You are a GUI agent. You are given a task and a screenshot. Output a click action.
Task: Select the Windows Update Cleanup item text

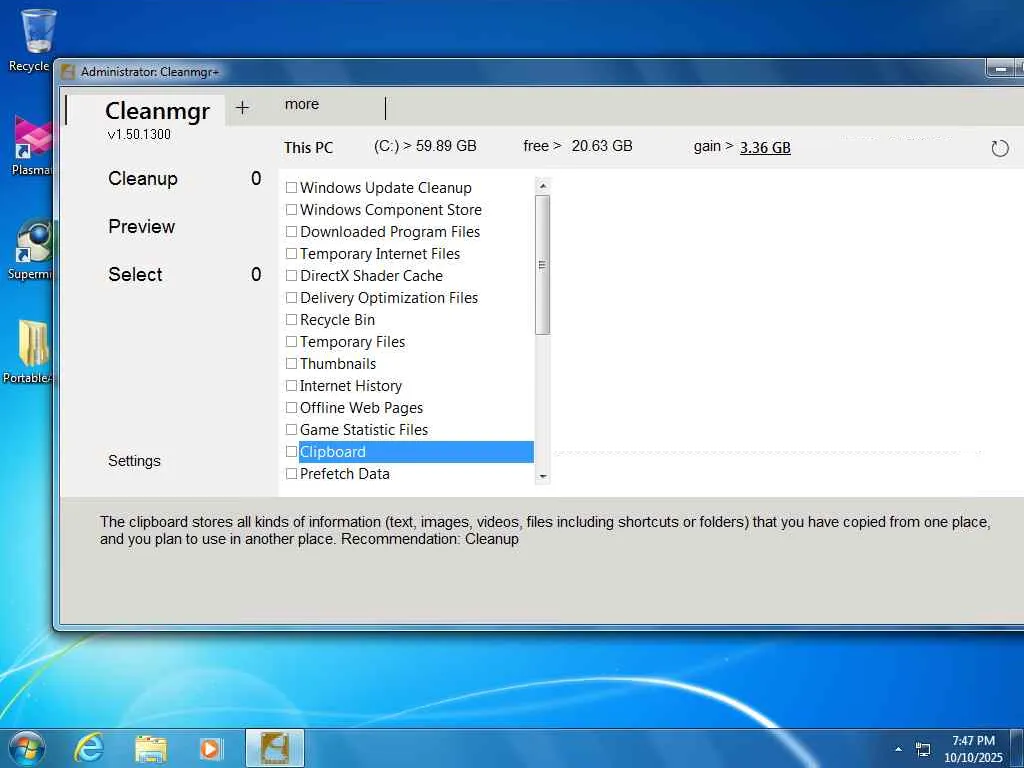click(x=386, y=188)
